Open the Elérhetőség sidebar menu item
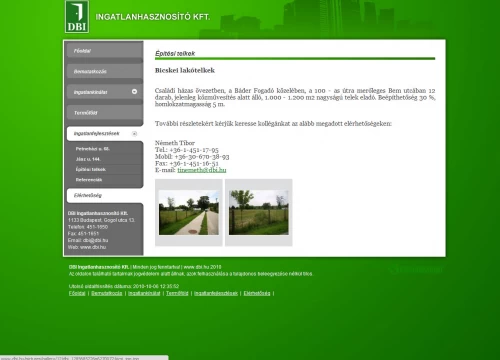 (105, 195)
